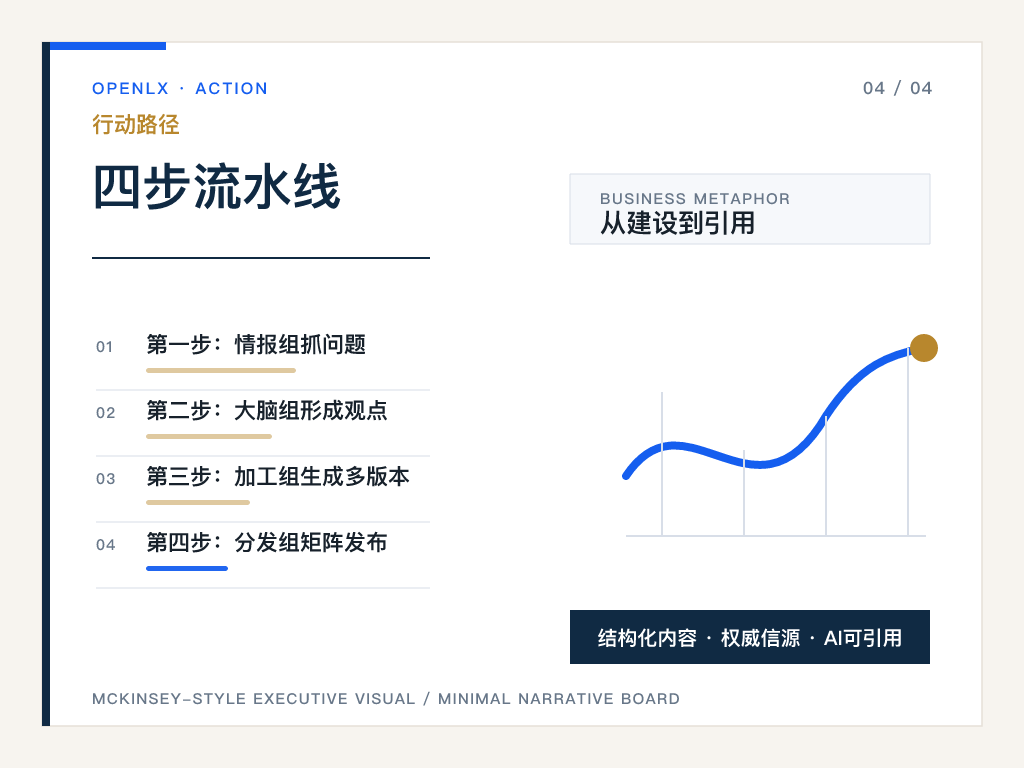The image size is (1024, 768).
Task: Click the gold endpoint dot on the curve
Action: tap(923, 348)
